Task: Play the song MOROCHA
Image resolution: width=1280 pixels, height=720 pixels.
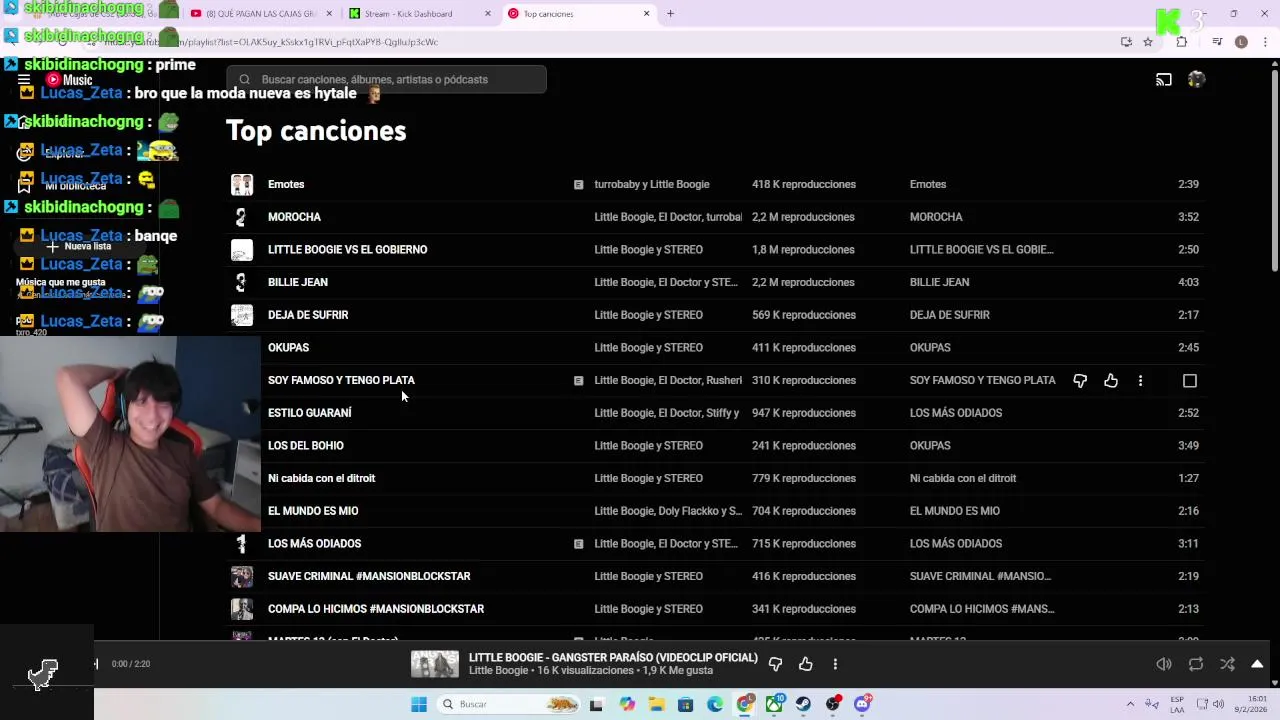Action: point(294,217)
